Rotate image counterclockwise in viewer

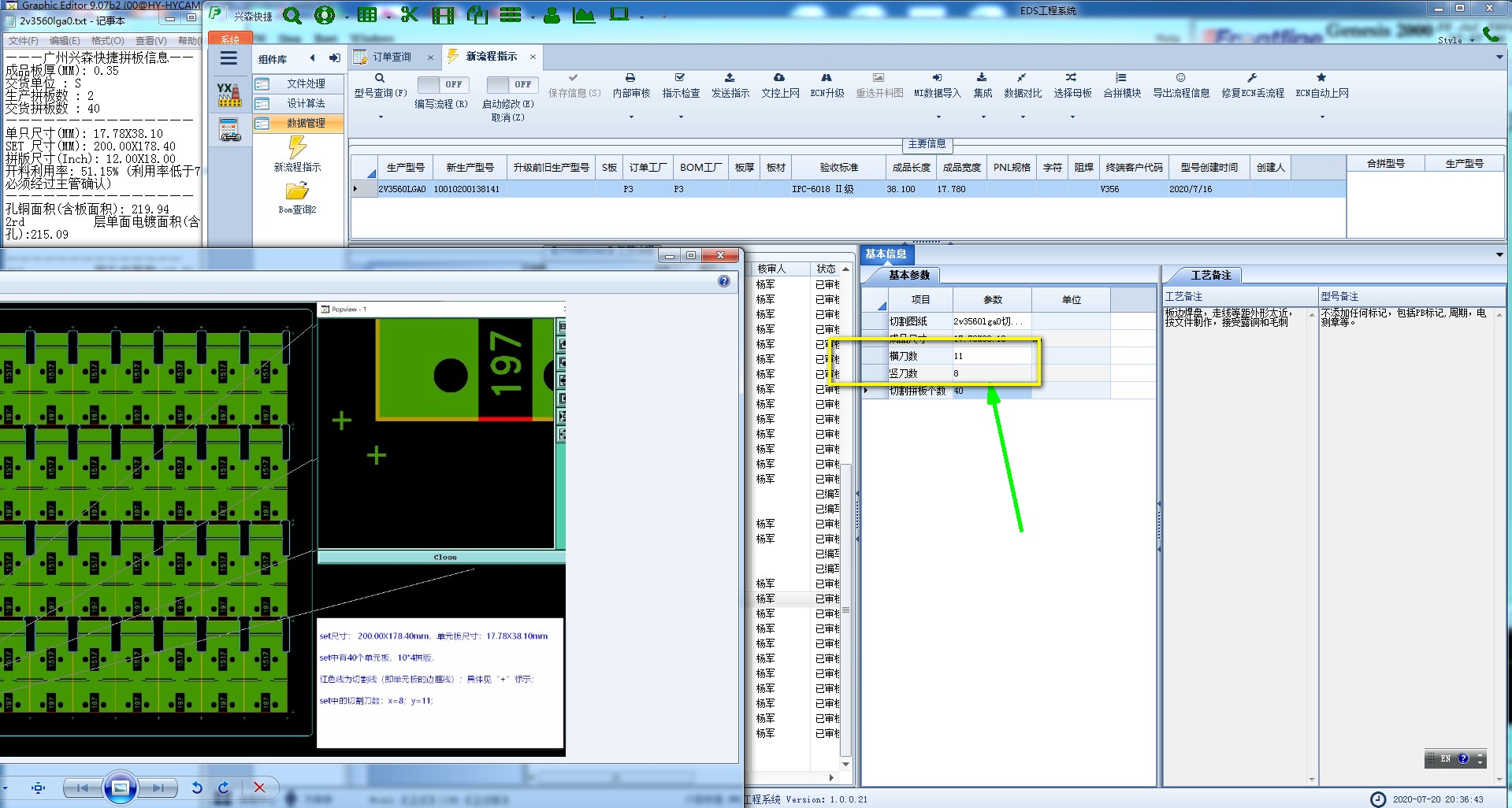197,788
